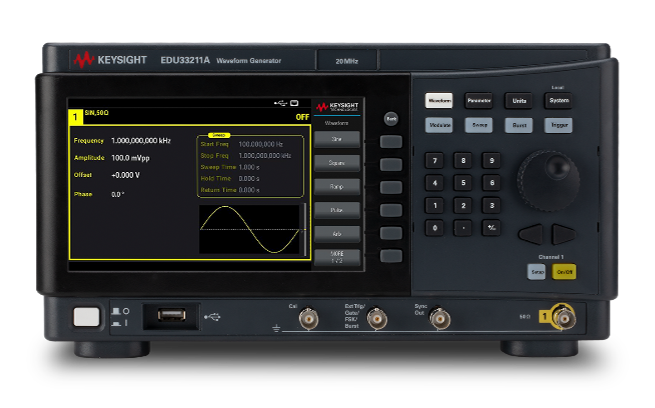The image size is (655, 408).
Task: Click the Start Freq row in Sweep box
Action: click(242, 144)
